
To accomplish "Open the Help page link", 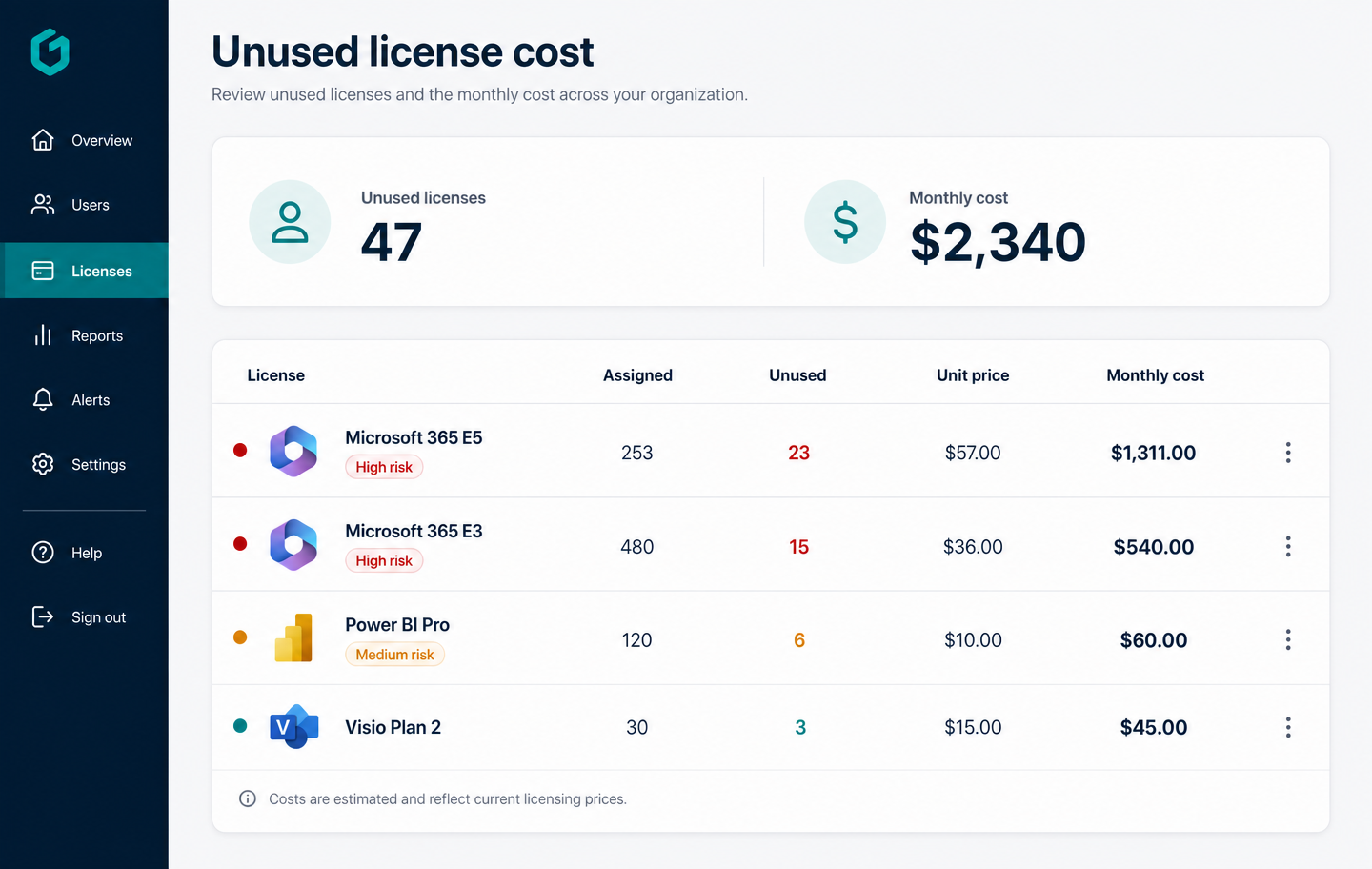I will click(x=84, y=553).
